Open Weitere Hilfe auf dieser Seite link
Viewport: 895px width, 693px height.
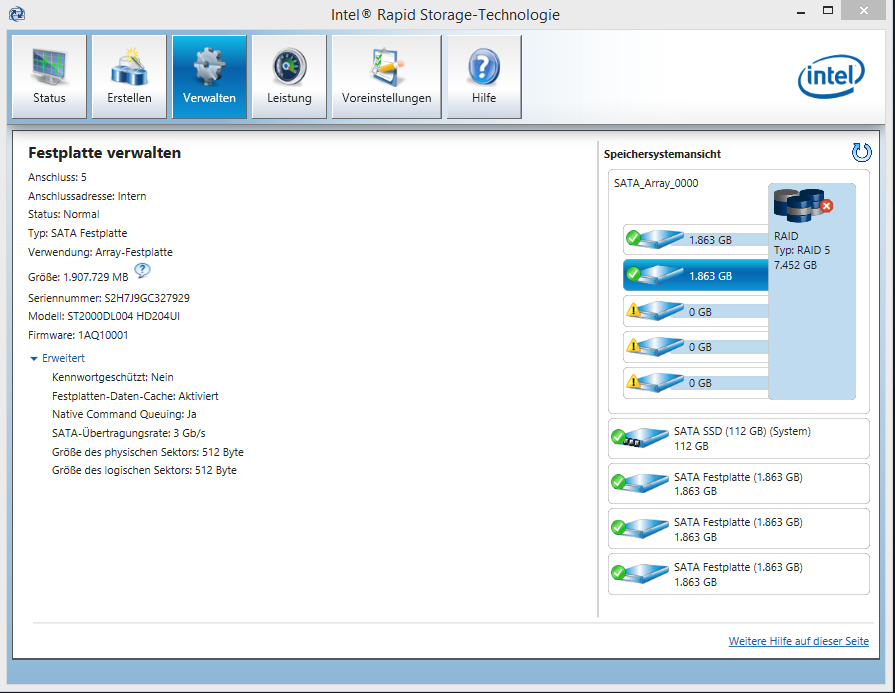pyautogui.click(x=799, y=641)
